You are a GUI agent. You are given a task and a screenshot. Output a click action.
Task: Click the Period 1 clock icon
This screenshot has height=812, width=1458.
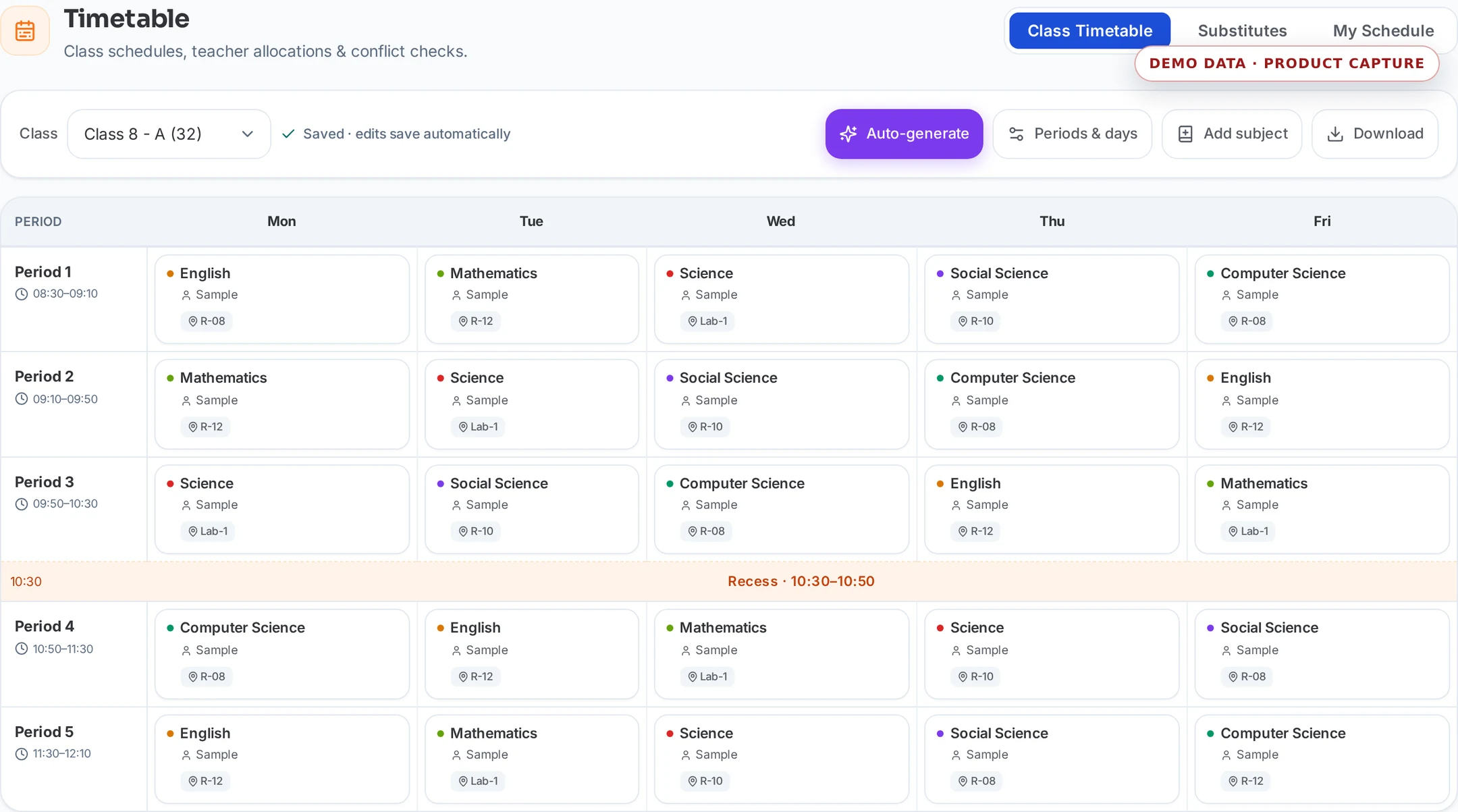(x=22, y=294)
